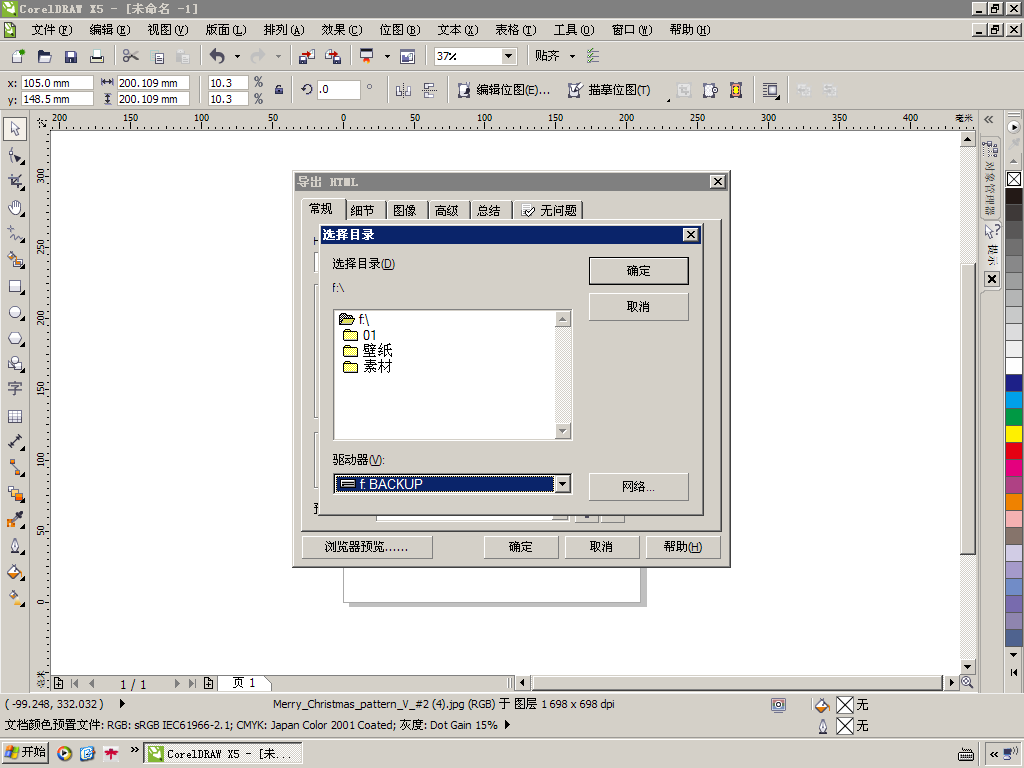Click the 描摹位图(T) button
This screenshot has height=768, width=1024.
(x=610, y=90)
